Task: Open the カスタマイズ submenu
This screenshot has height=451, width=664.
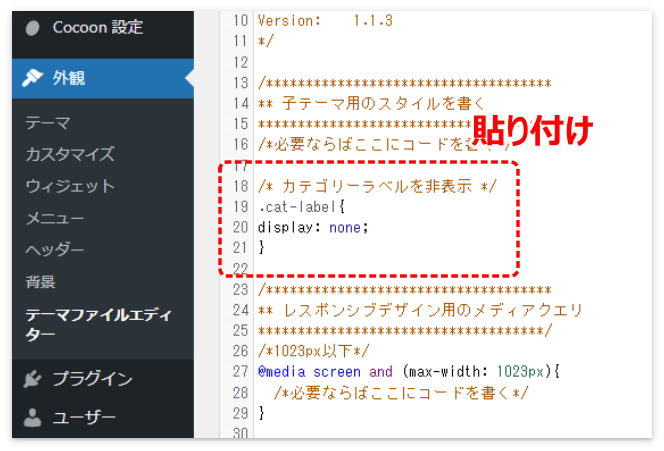Action: click(70, 154)
